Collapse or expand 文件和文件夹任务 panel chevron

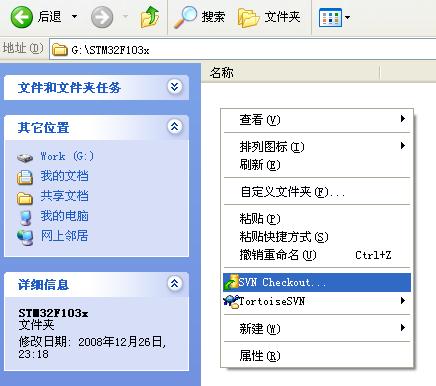[x=175, y=87]
